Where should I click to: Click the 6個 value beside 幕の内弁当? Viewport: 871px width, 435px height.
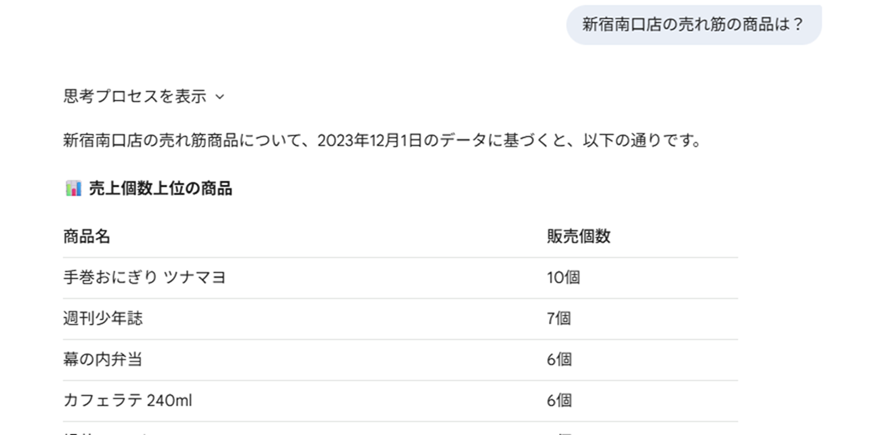tap(559, 360)
